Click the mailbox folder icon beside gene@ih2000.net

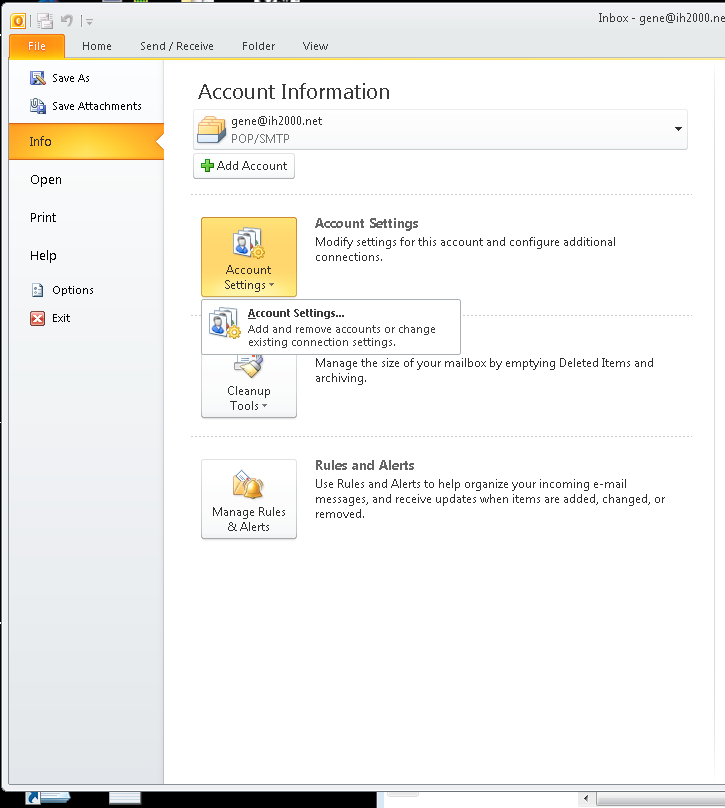point(211,130)
